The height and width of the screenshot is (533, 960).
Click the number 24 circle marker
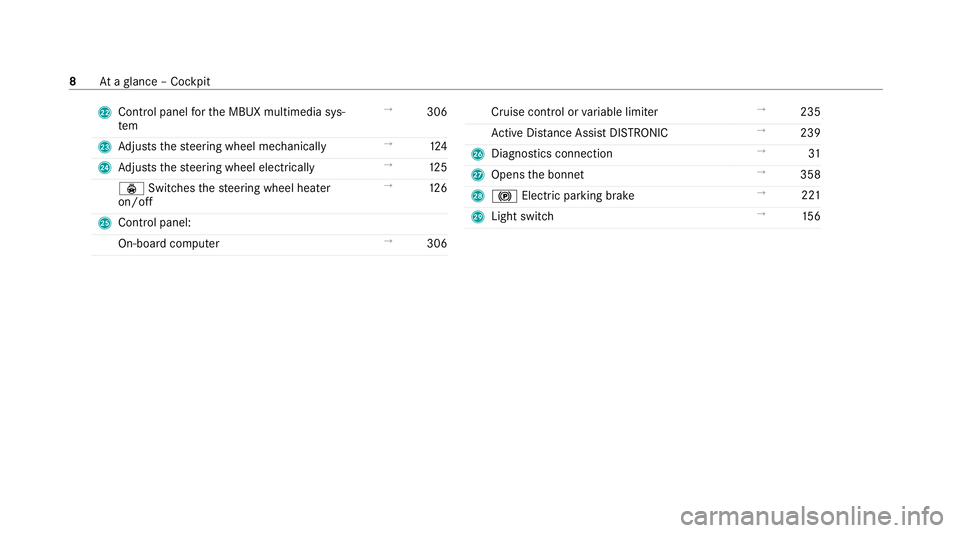(x=105, y=168)
